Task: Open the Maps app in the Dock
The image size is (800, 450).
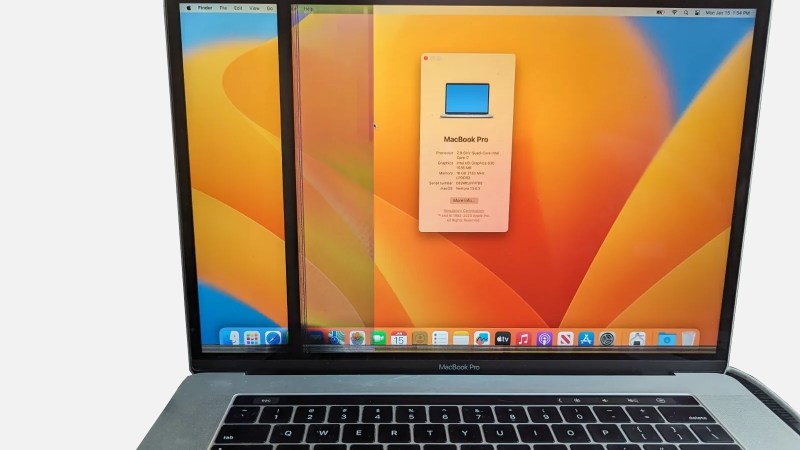Action: coord(336,338)
